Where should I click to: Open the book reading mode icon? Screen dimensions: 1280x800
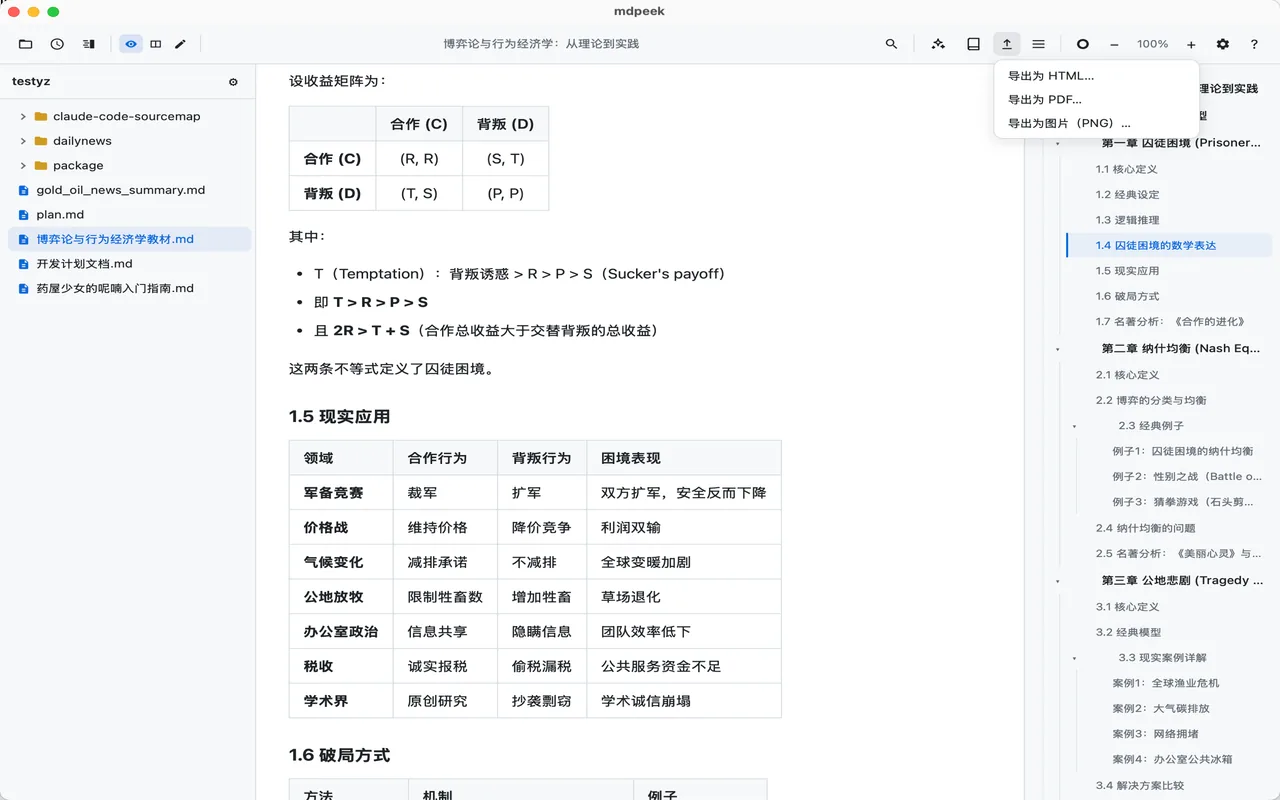973,44
